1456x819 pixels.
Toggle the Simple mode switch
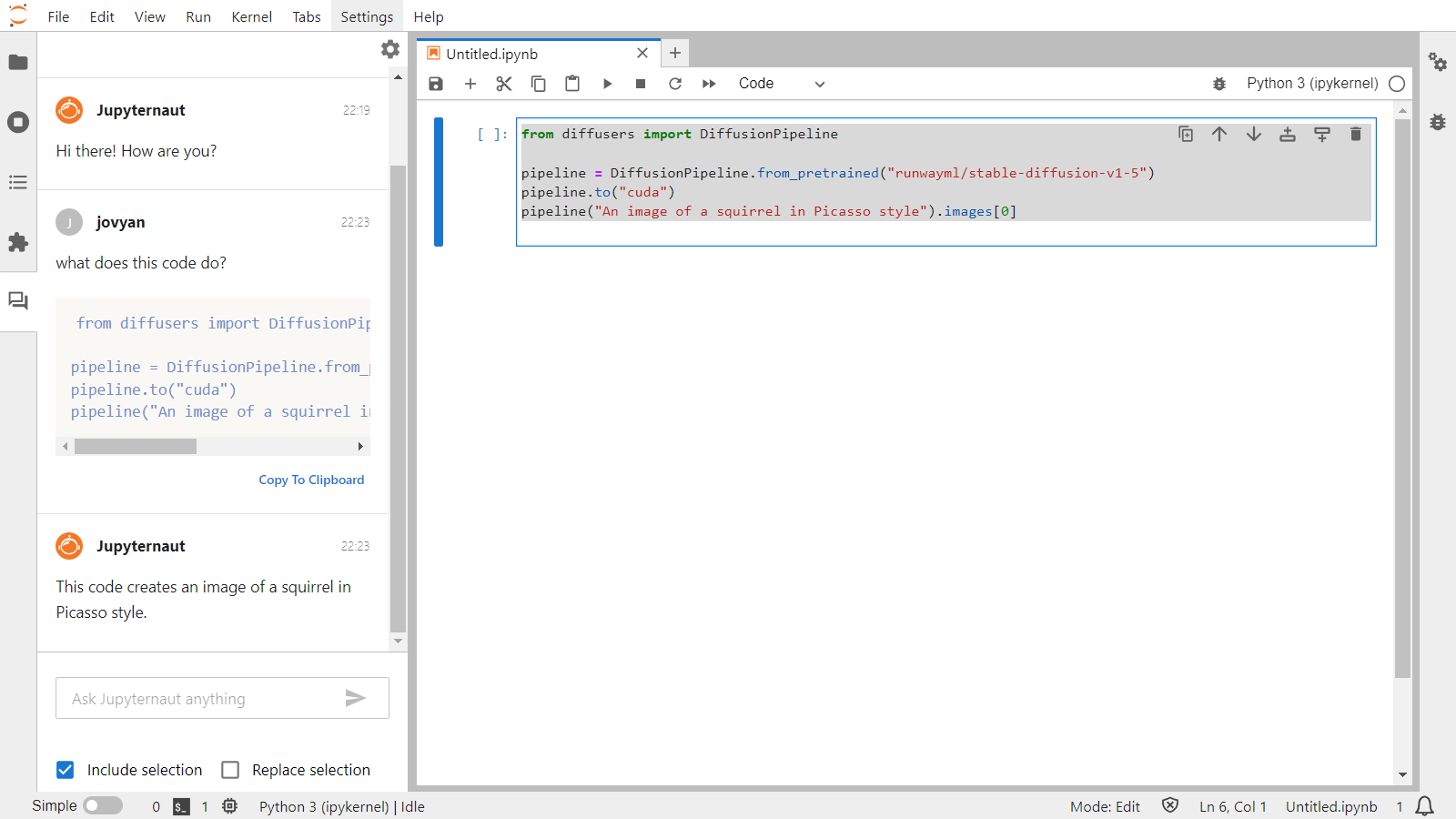102,805
